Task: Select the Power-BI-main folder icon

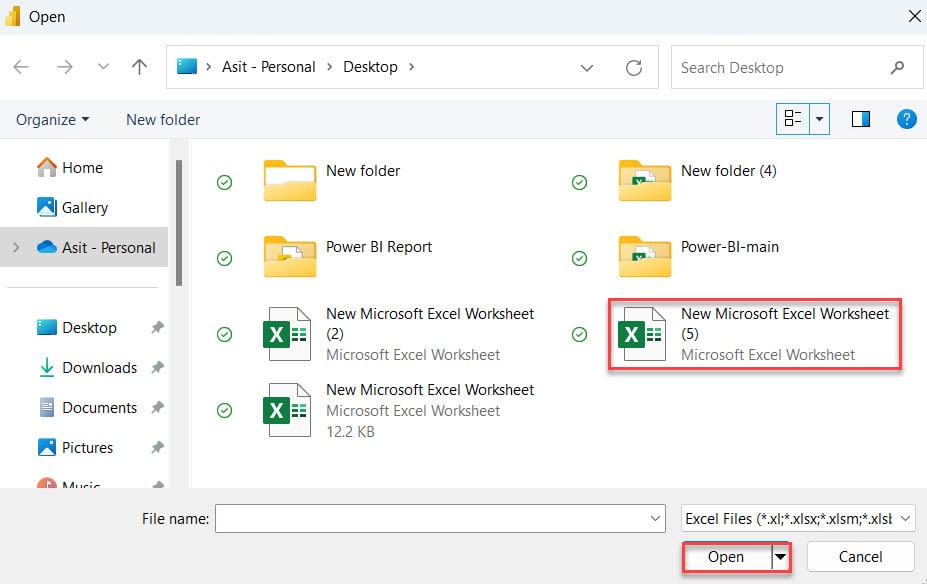Action: coord(645,257)
